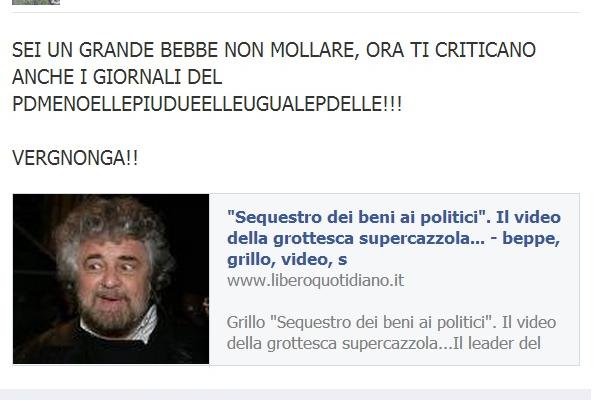Select the description line starting with Grillo
Viewport: 601px width, 400px height.
(391, 323)
